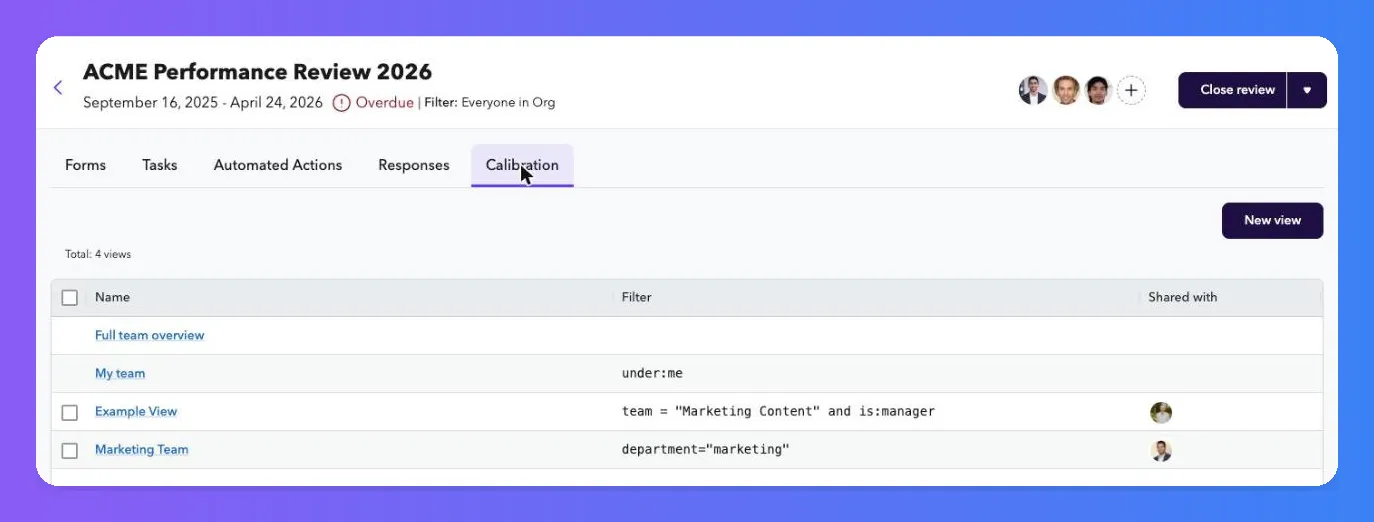
Task: Open the My team view link
Action: (x=120, y=373)
